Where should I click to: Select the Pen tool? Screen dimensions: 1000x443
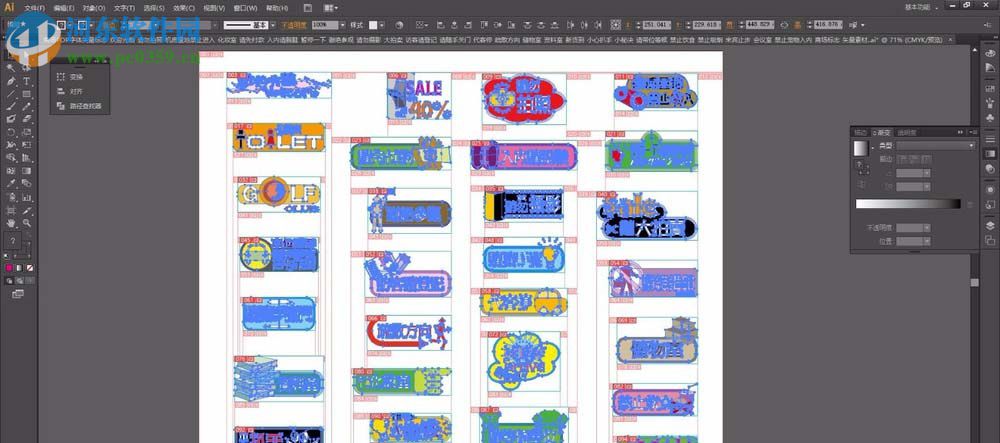[x=11, y=81]
